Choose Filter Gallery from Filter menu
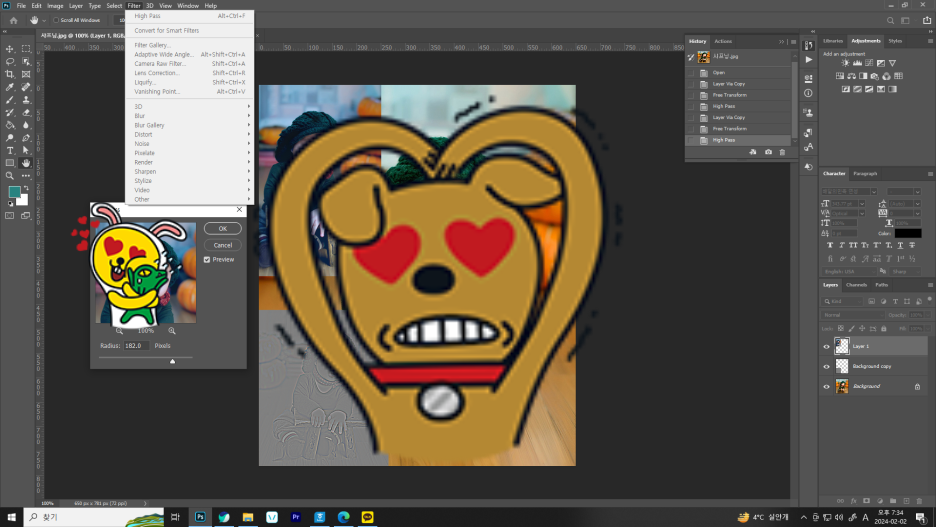Viewport: 936px width, 527px height. pyautogui.click(x=189, y=45)
